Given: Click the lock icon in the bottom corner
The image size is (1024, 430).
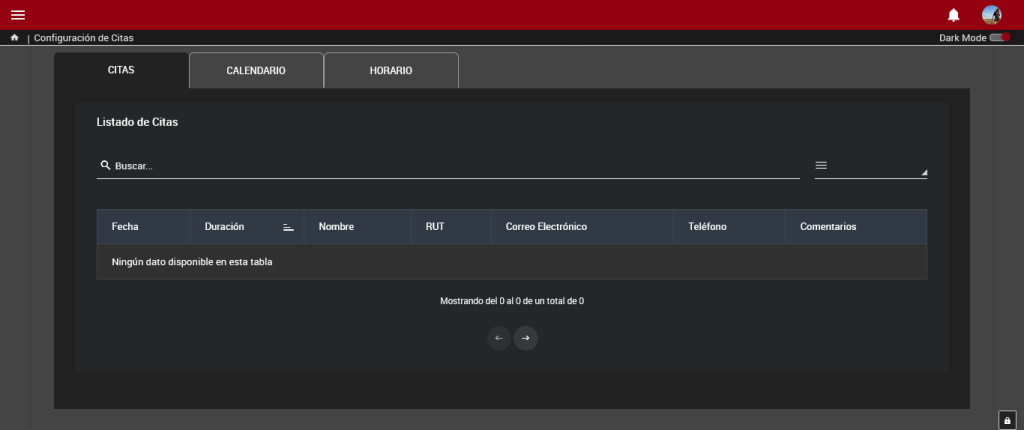Looking at the screenshot, I should point(1007,419).
